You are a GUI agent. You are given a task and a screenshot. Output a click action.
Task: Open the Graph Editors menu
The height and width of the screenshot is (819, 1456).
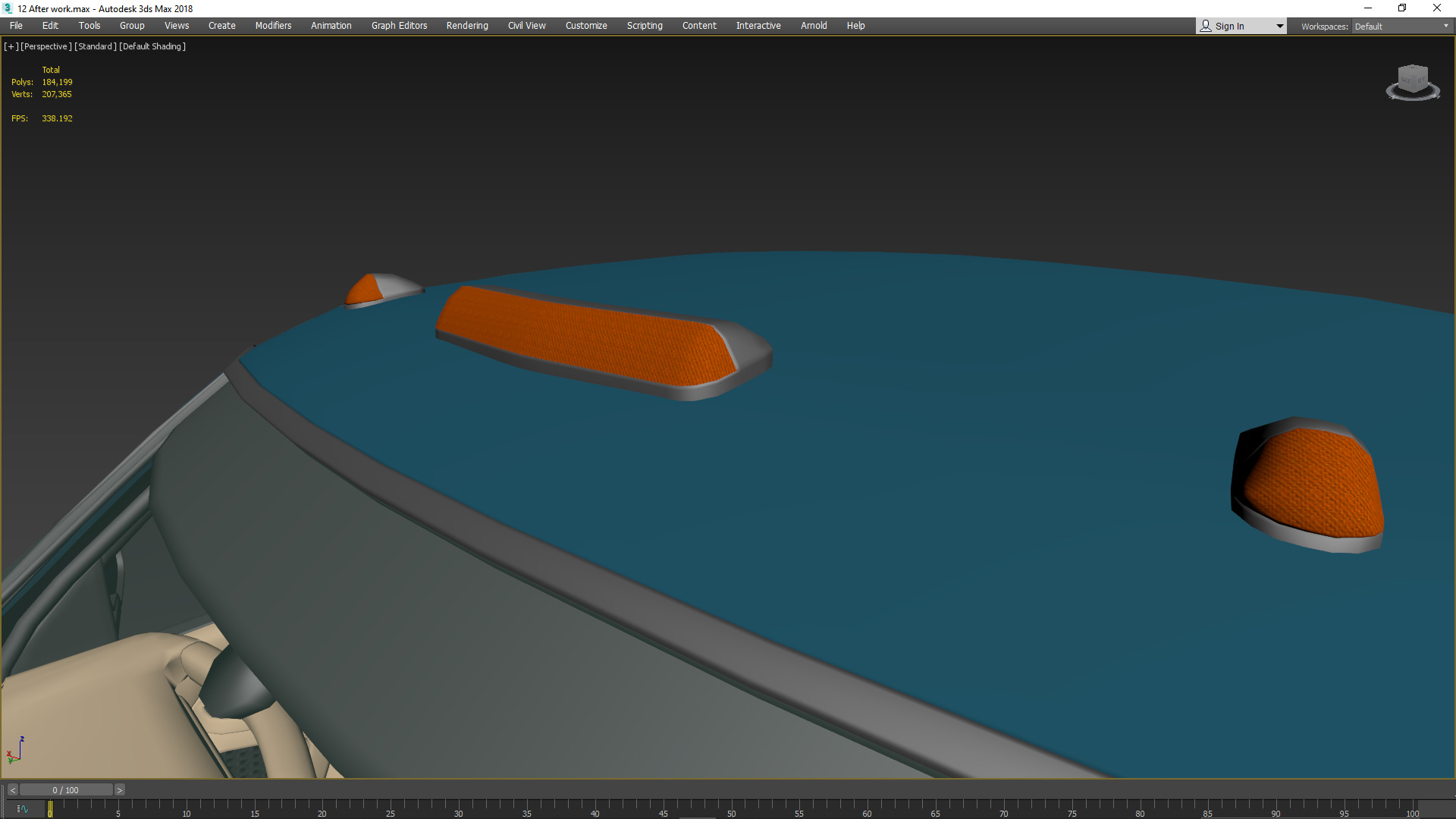[399, 26]
